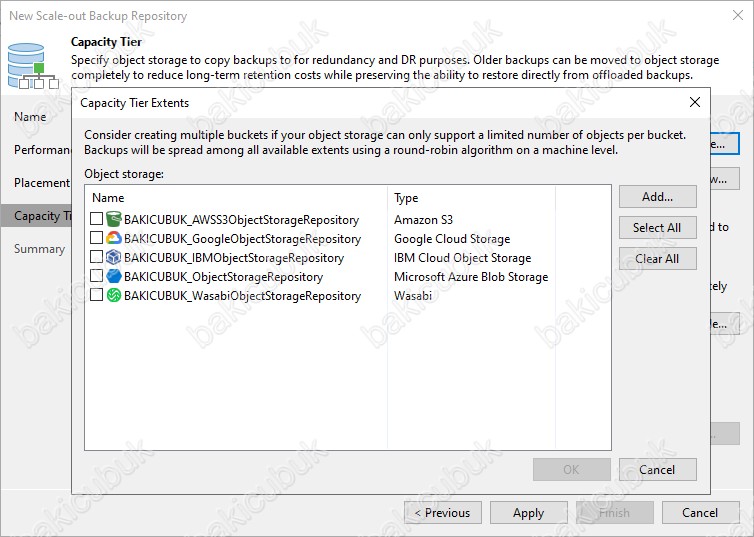Click the greyed-out OK button in Capacity Tier Extents
Screen dimensions: 754x537
pyautogui.click(x=571, y=469)
